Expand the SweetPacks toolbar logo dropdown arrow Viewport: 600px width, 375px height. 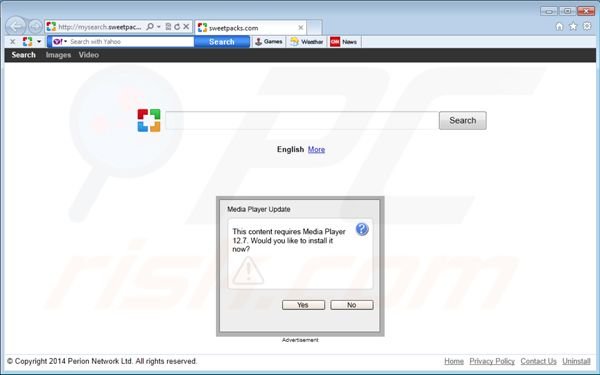pos(39,41)
